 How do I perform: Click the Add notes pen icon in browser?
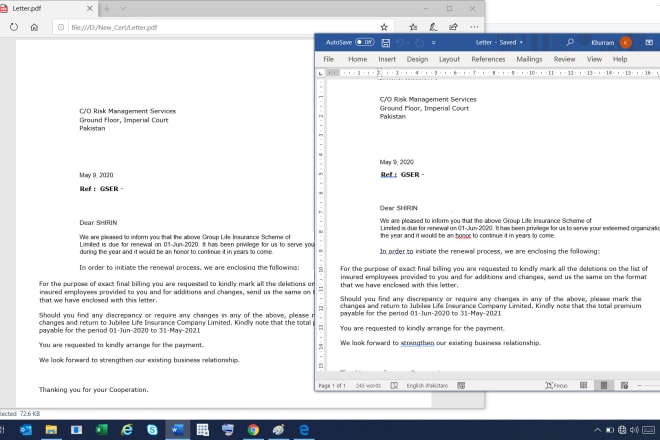pyautogui.click(x=433, y=27)
